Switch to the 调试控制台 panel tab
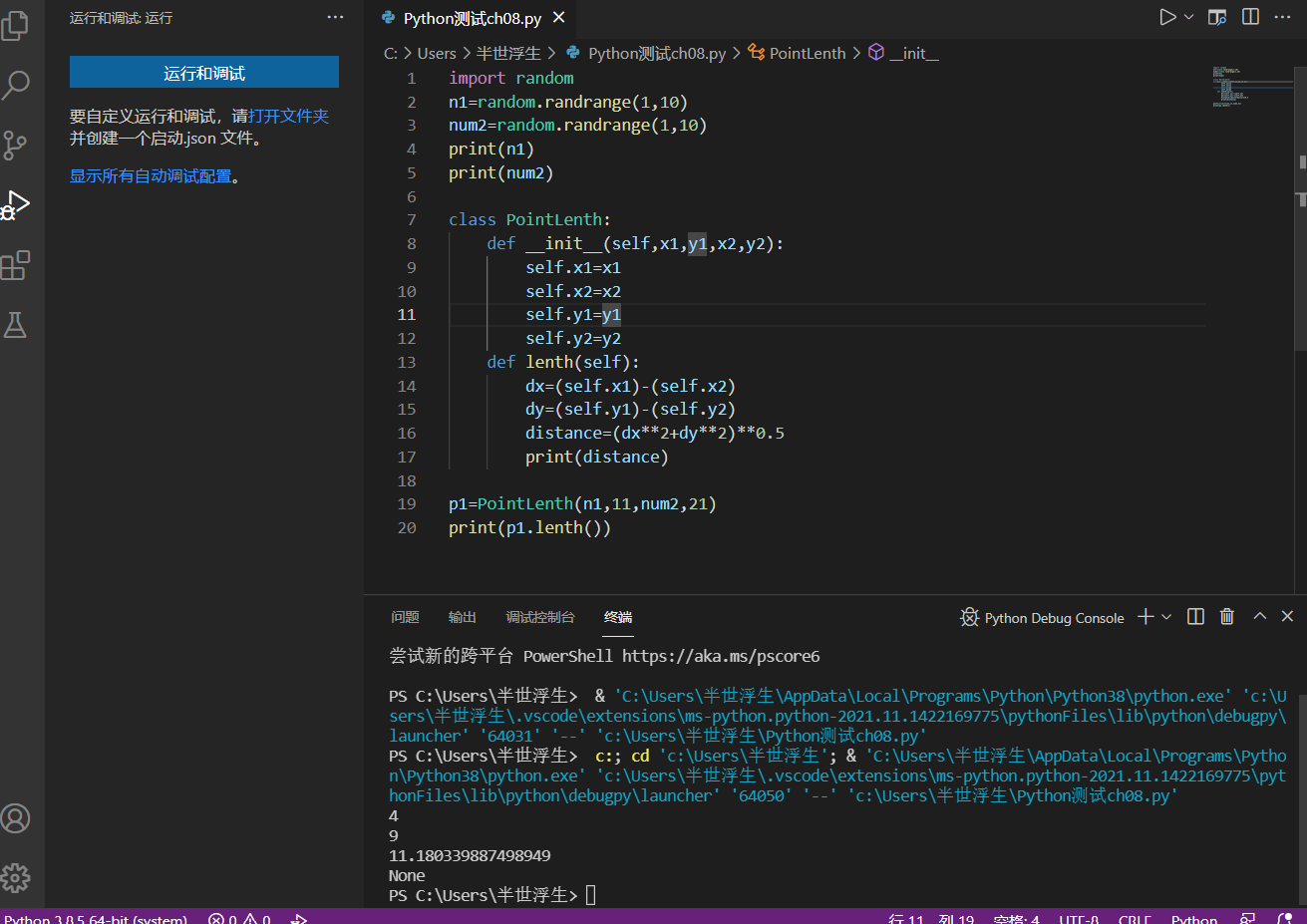 (539, 617)
